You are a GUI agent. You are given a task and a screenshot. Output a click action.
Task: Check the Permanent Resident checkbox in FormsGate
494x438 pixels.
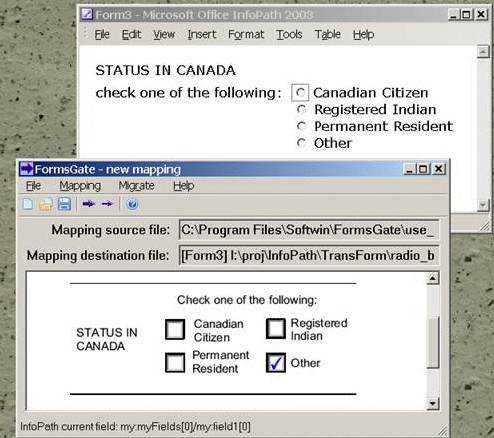tap(175, 362)
